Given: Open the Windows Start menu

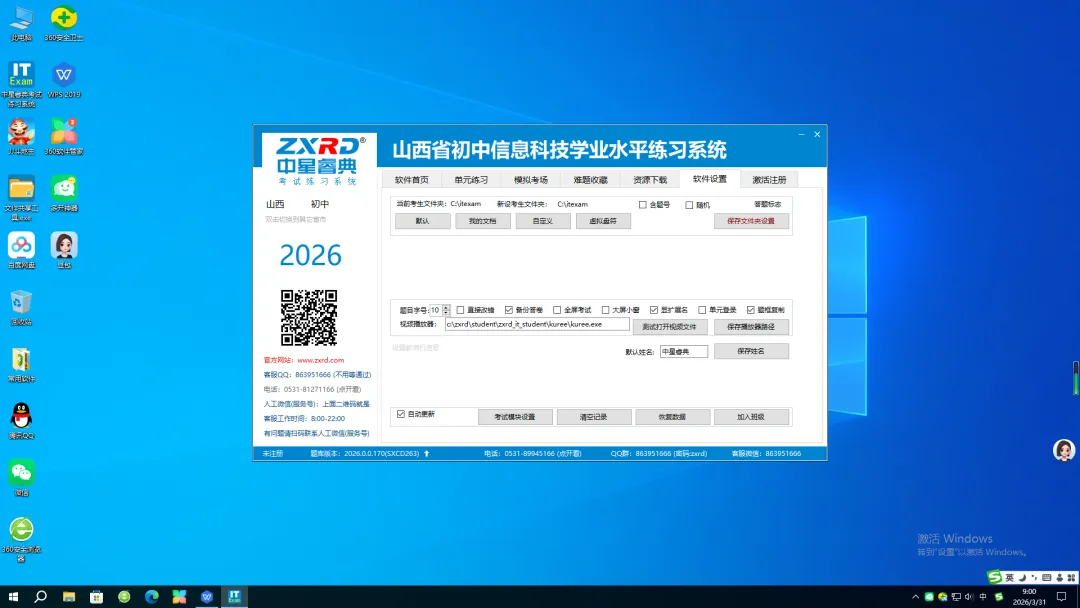Looking at the screenshot, I should click(13, 596).
